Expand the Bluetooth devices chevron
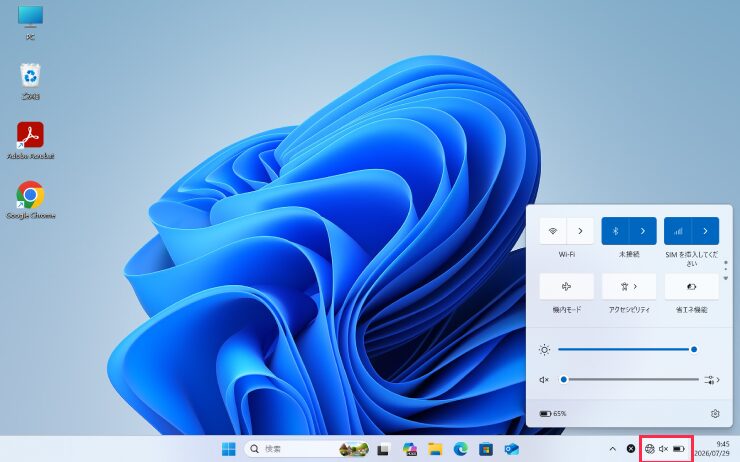 point(643,231)
